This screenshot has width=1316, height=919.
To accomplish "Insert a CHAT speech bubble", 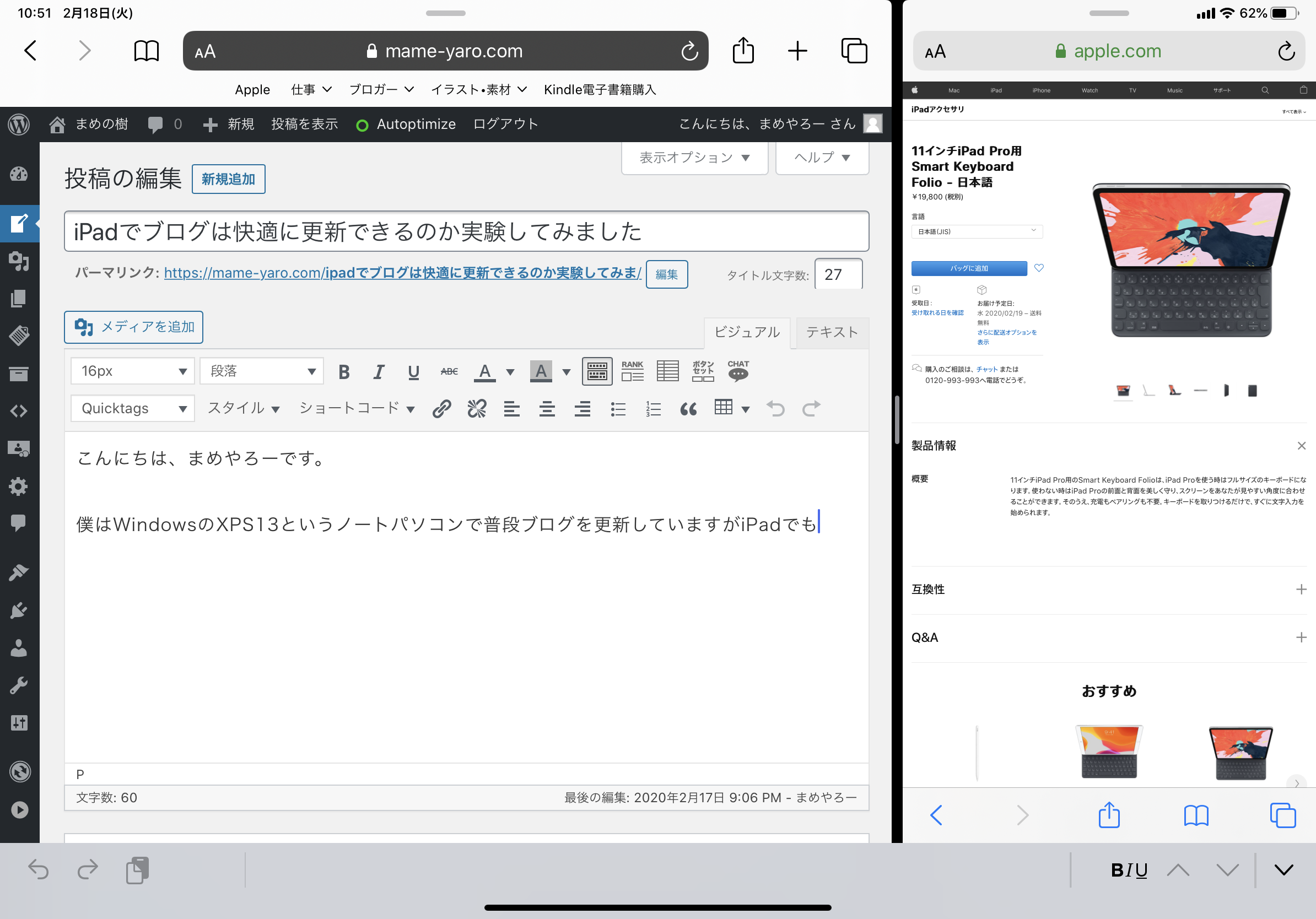I will pos(738,371).
